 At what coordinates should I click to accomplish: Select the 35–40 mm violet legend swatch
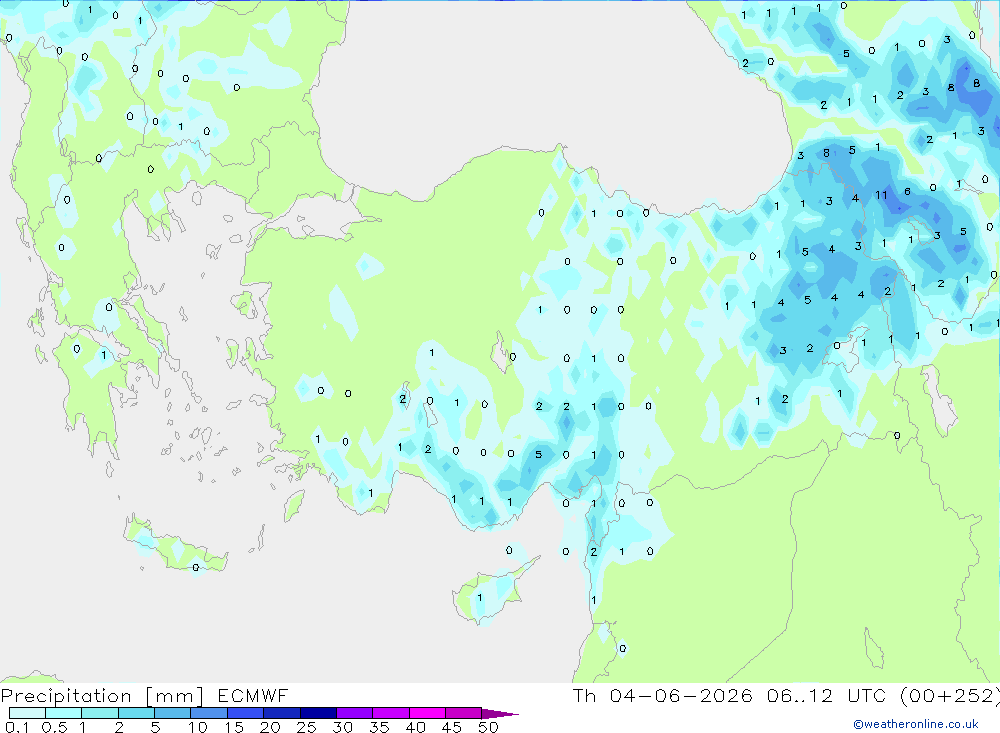click(x=390, y=713)
